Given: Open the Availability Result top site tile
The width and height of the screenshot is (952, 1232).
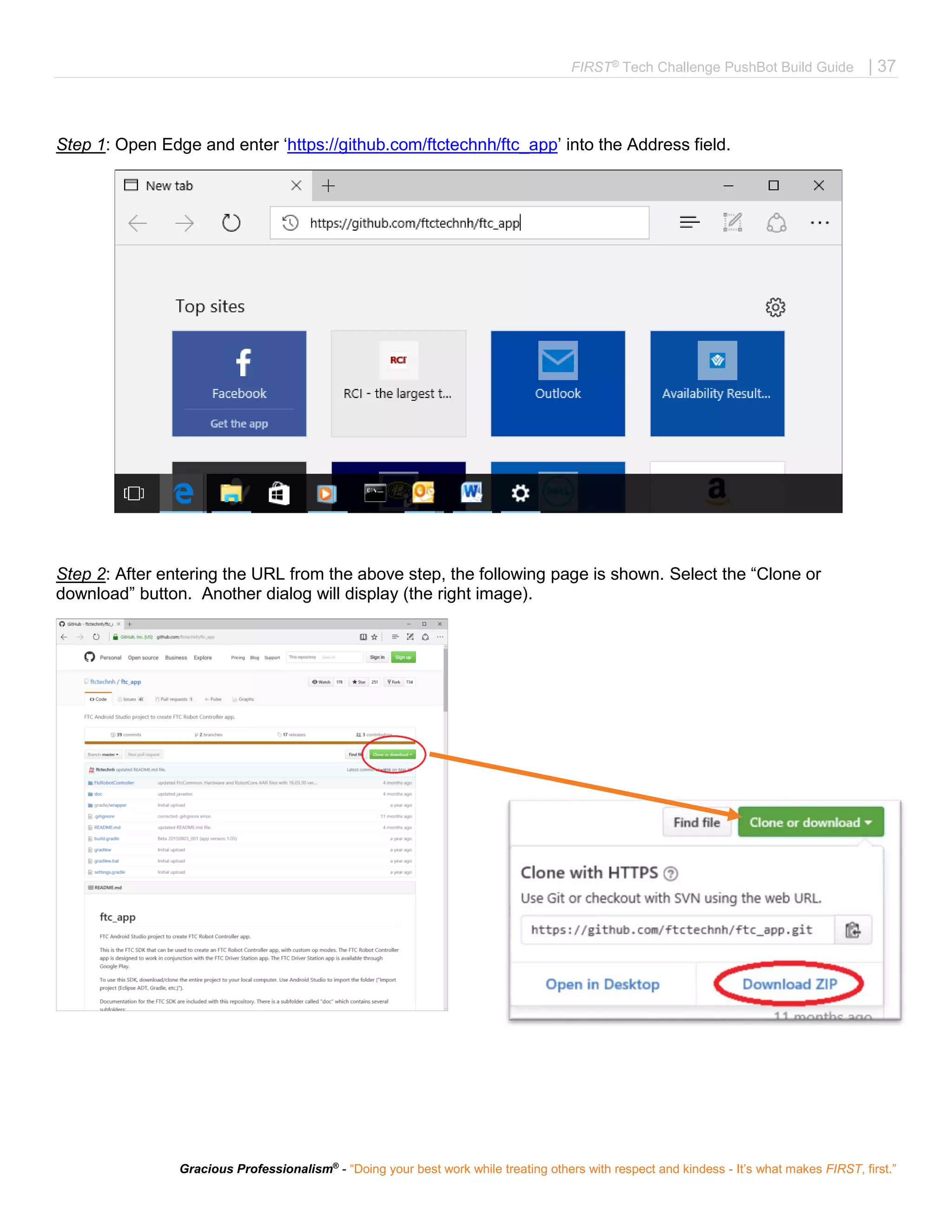Looking at the screenshot, I should pyautogui.click(x=717, y=384).
